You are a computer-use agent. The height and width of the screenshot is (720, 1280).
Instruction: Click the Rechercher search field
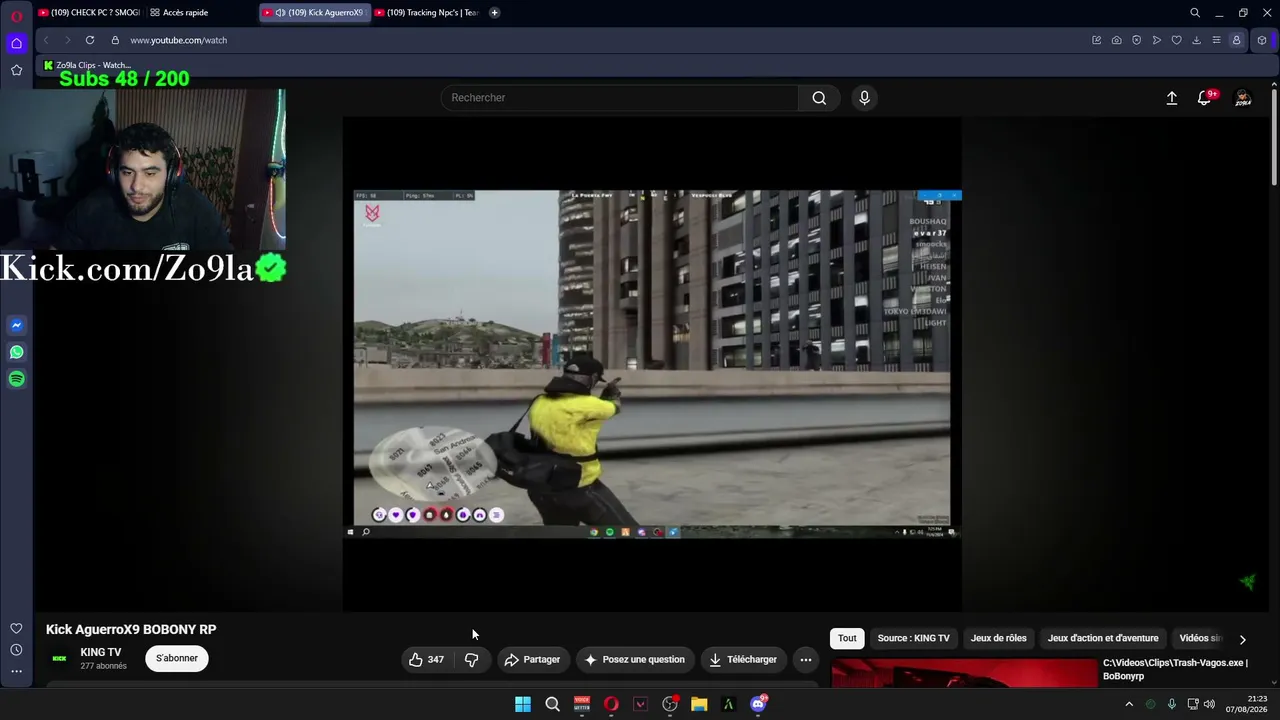click(x=620, y=98)
